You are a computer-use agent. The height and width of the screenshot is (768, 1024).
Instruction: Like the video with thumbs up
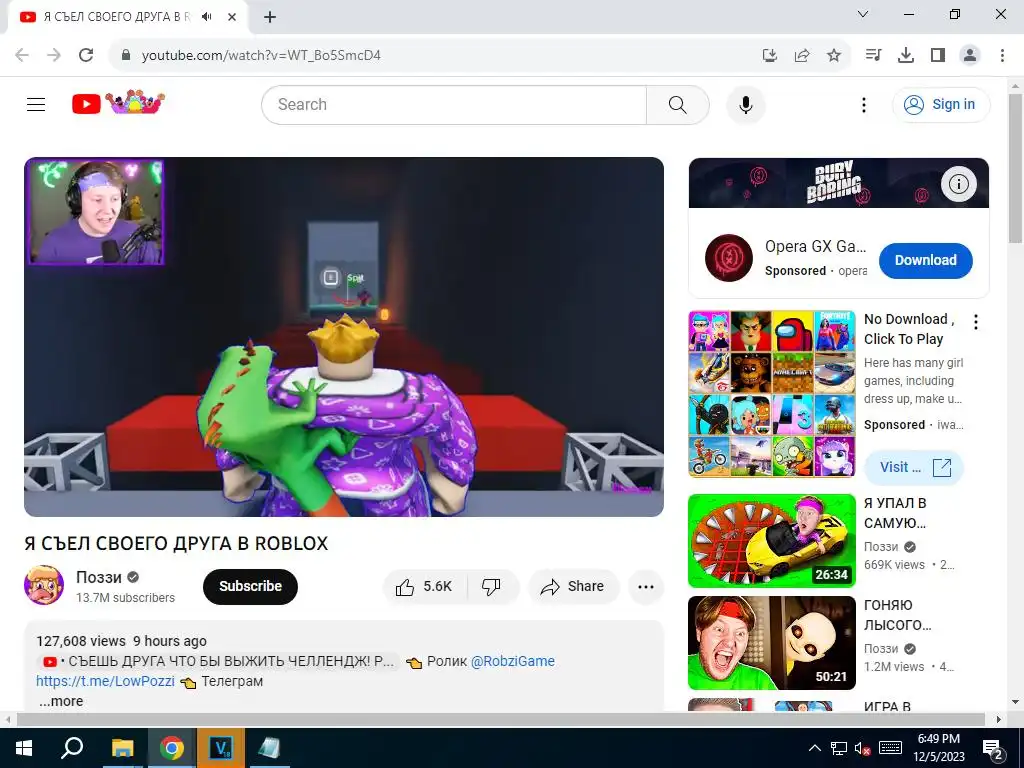tap(424, 586)
